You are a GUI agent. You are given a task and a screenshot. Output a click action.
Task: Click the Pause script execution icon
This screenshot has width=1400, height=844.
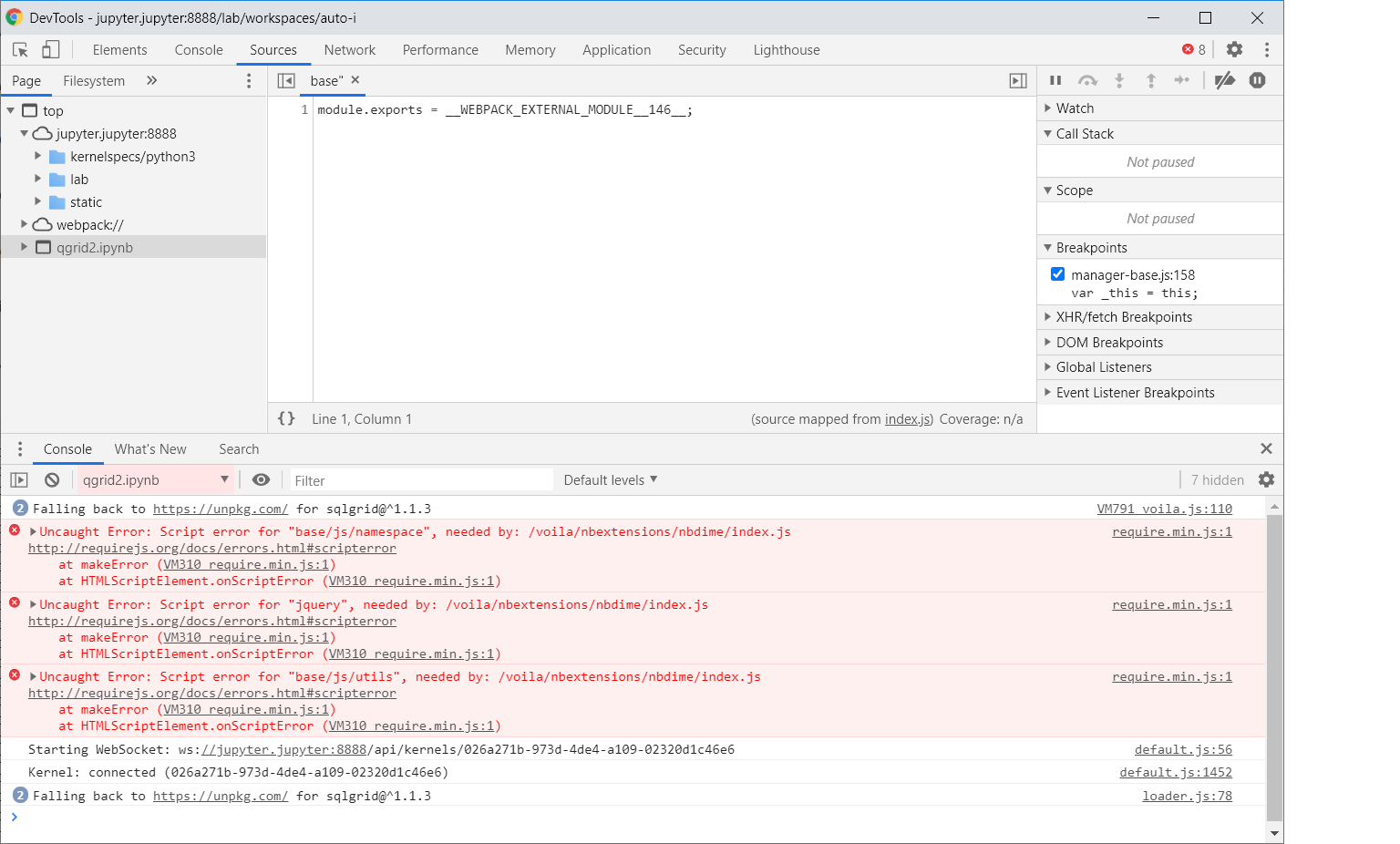1055,80
